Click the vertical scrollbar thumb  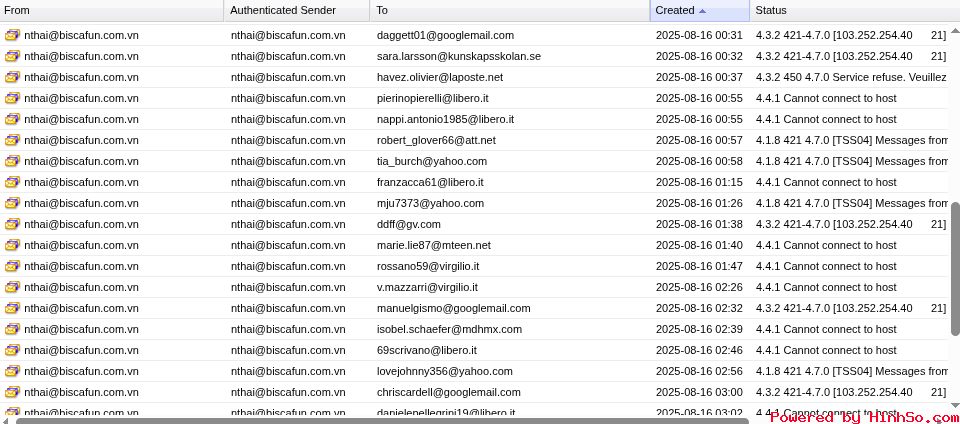click(955, 268)
